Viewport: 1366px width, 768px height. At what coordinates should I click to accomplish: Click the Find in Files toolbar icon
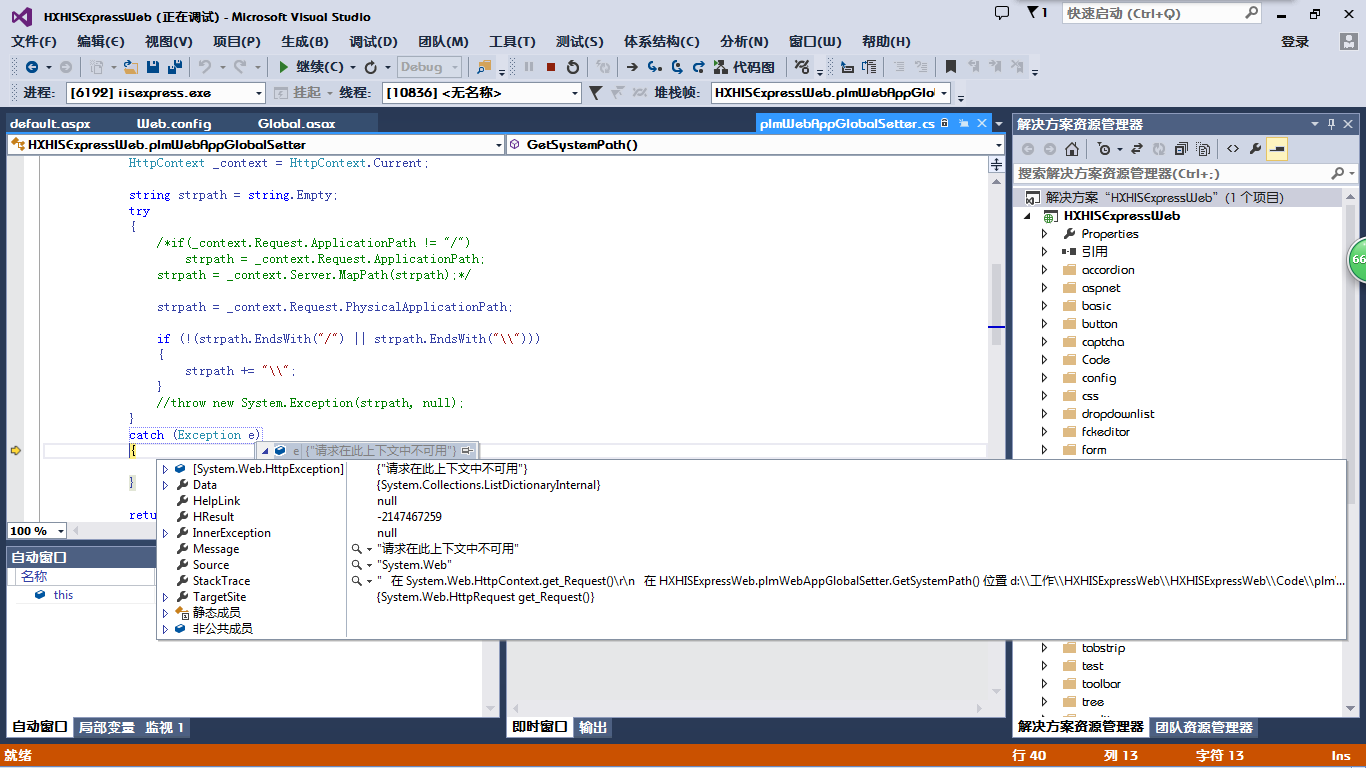click(485, 67)
